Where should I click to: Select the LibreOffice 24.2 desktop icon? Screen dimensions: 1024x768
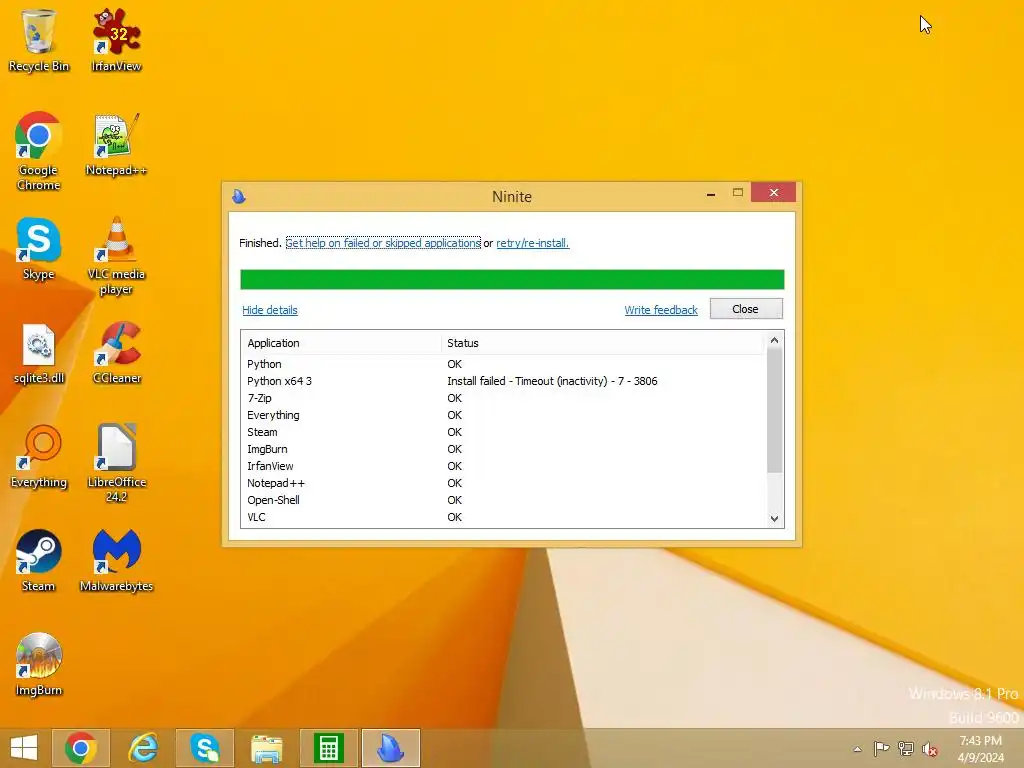pos(116,464)
